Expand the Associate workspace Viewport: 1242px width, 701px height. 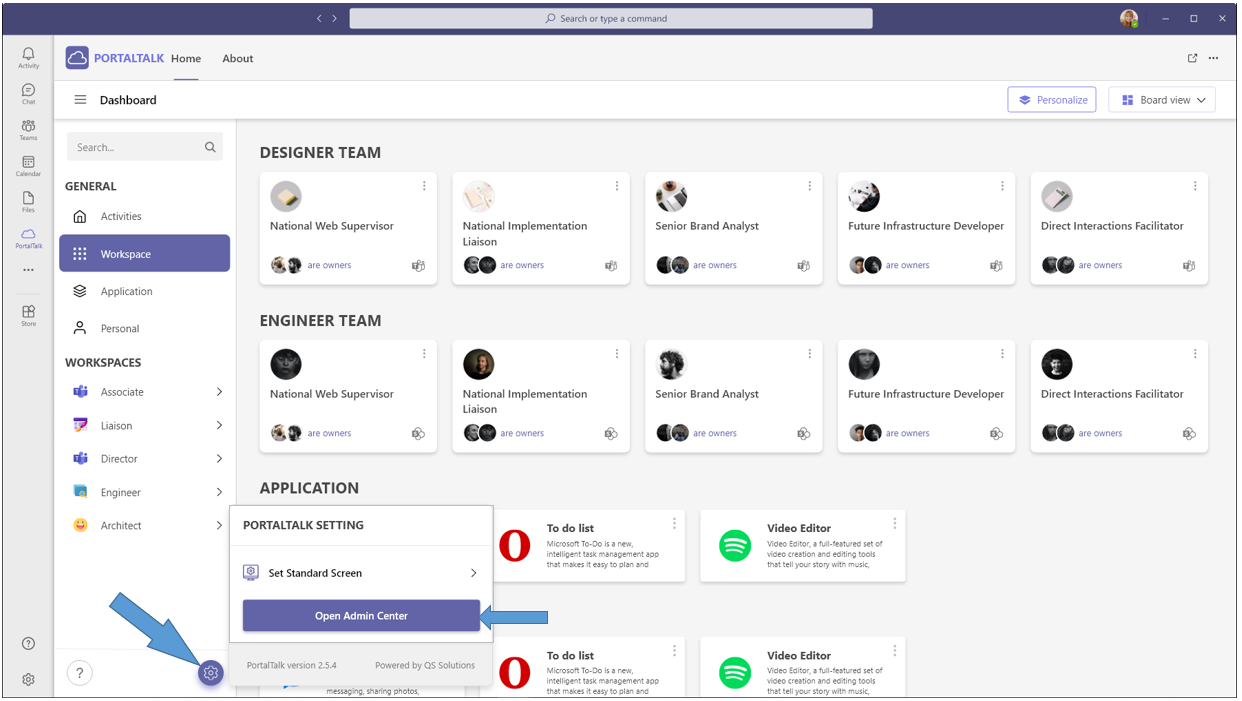(219, 392)
